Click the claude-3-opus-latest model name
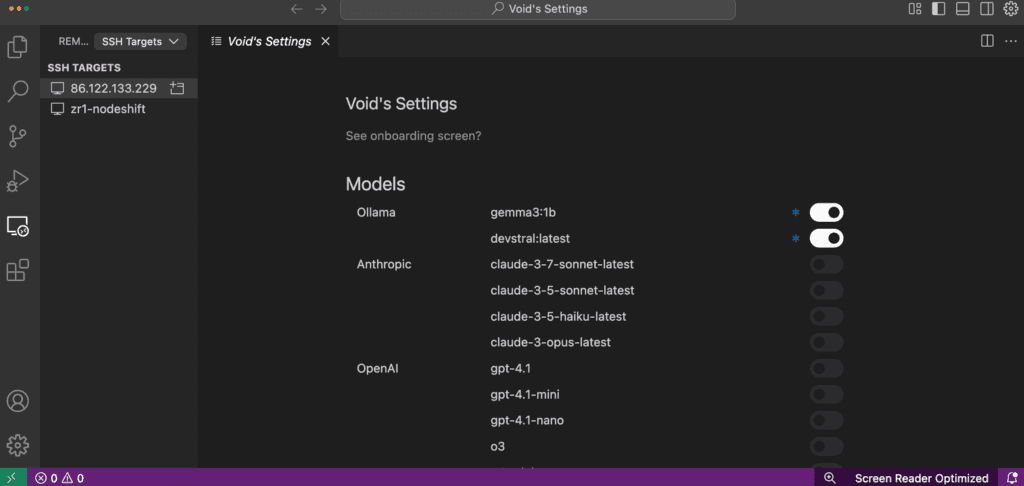Screen dimensions: 1024x486 click(x=551, y=342)
